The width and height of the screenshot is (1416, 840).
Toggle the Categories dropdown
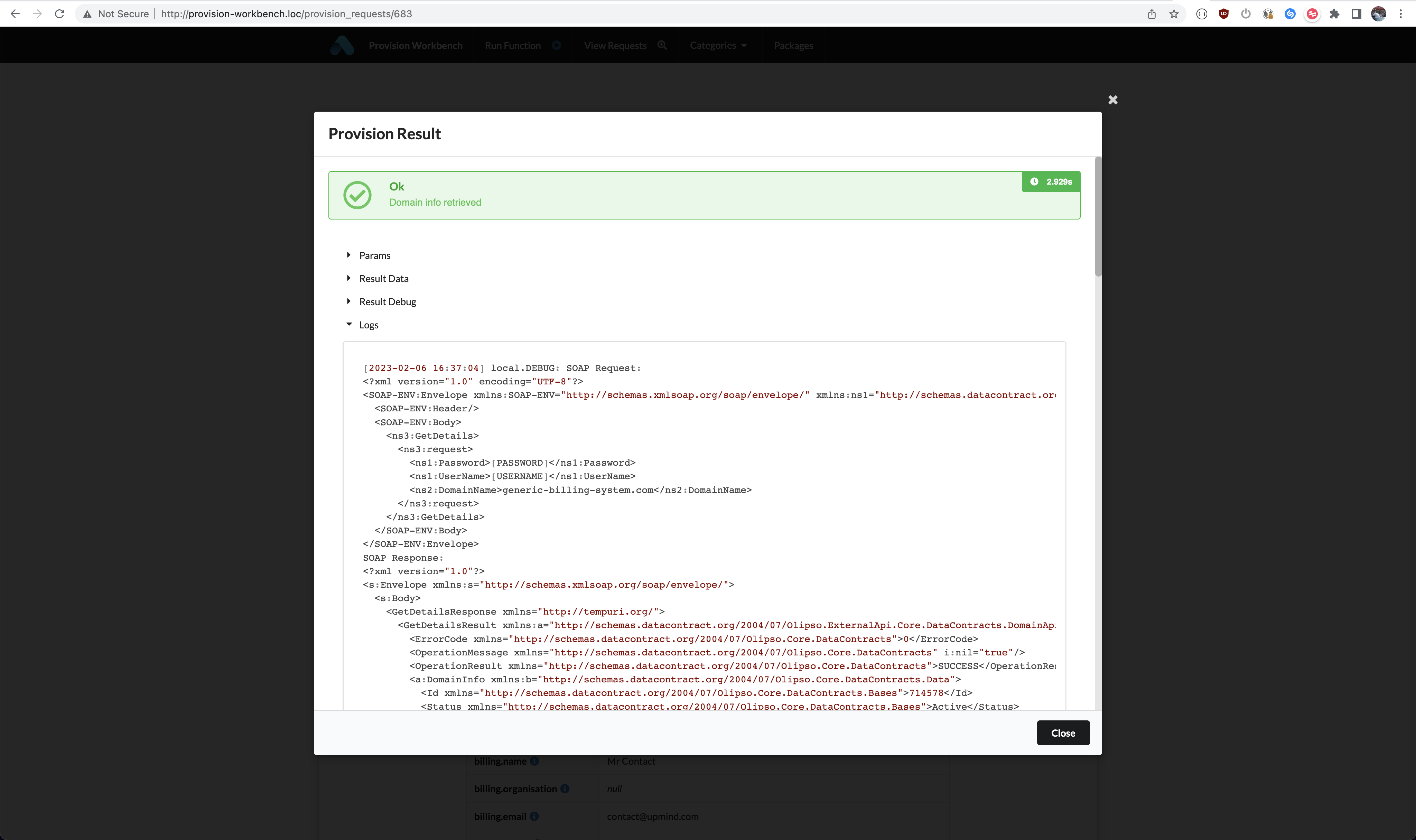pyautogui.click(x=718, y=45)
